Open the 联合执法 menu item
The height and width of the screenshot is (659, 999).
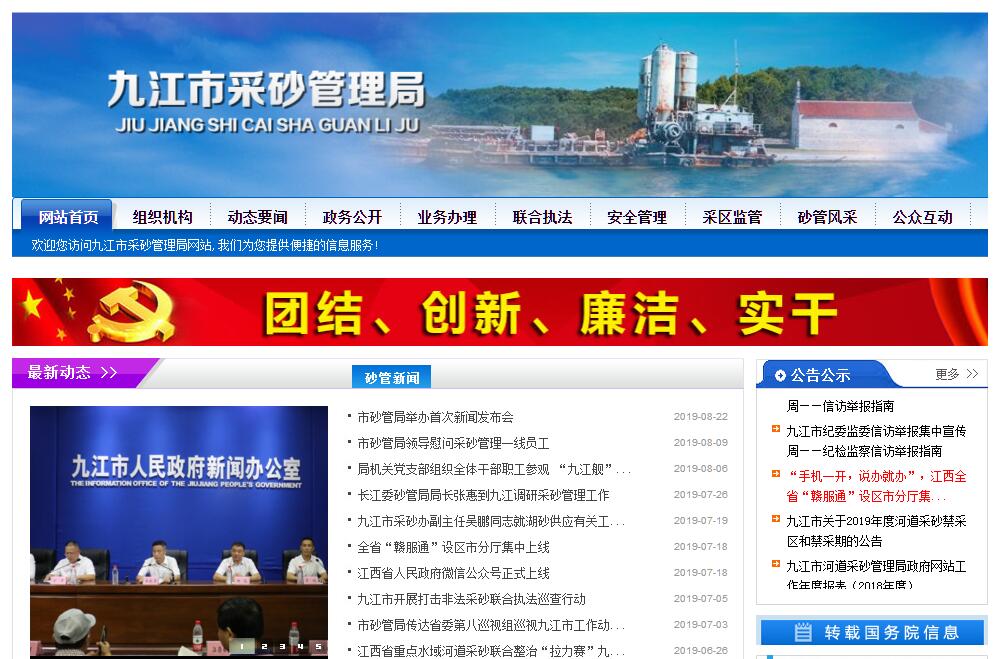point(542,217)
